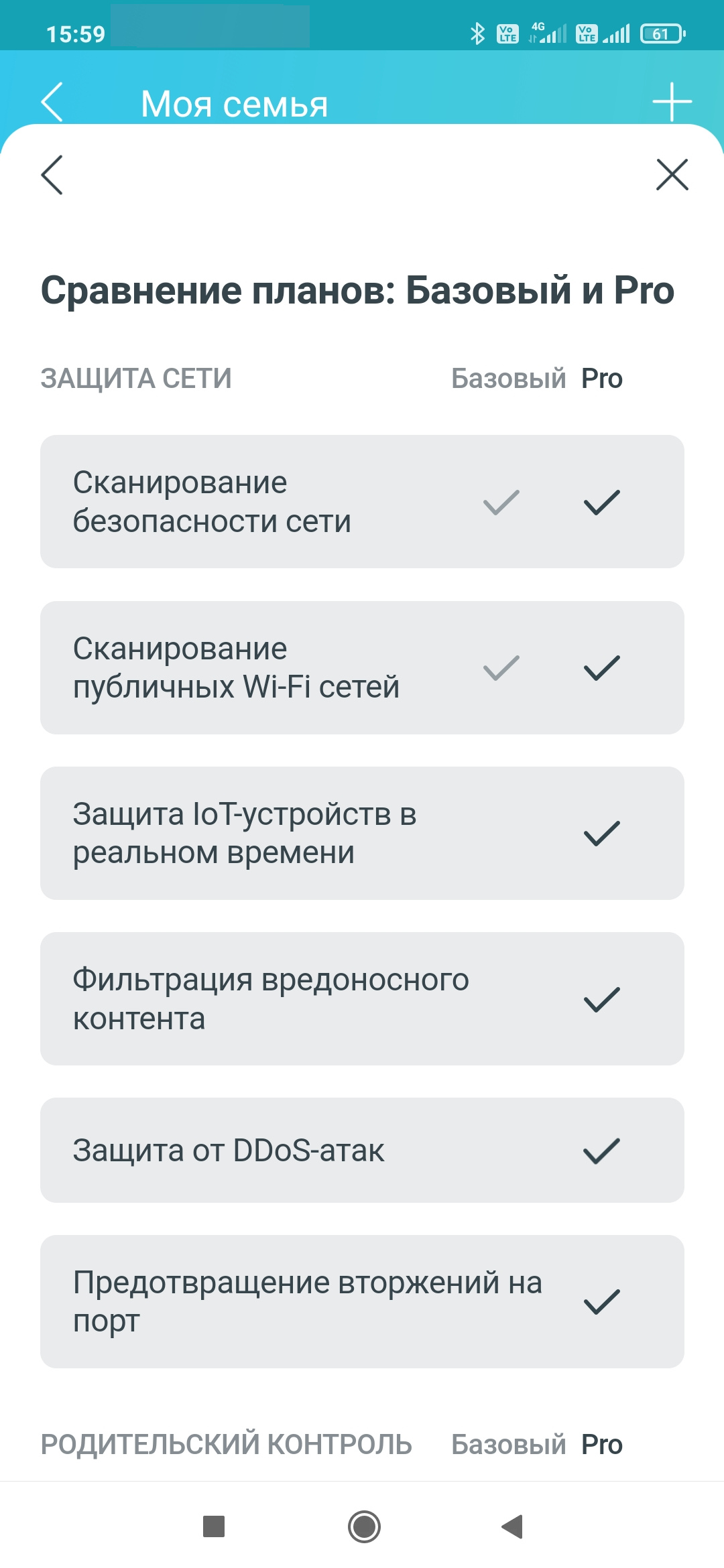Tap the Фильтрация вредоносного контента row
This screenshot has height=1568, width=724.
pos(362,998)
